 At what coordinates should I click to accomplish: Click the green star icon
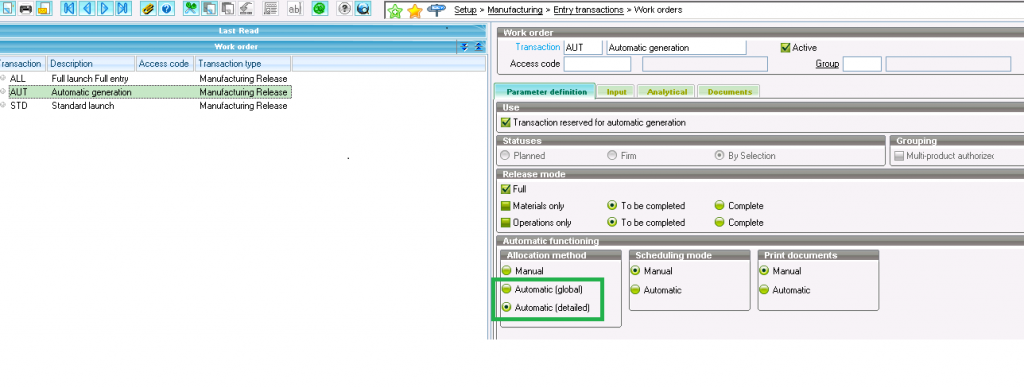(395, 10)
